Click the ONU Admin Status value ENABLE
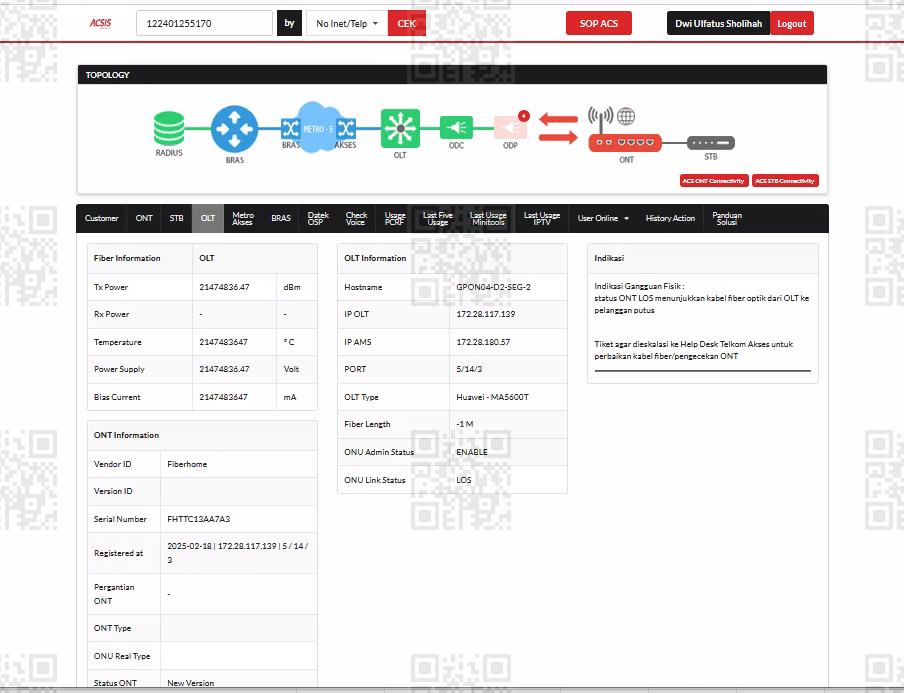This screenshot has width=904, height=693. [x=472, y=452]
